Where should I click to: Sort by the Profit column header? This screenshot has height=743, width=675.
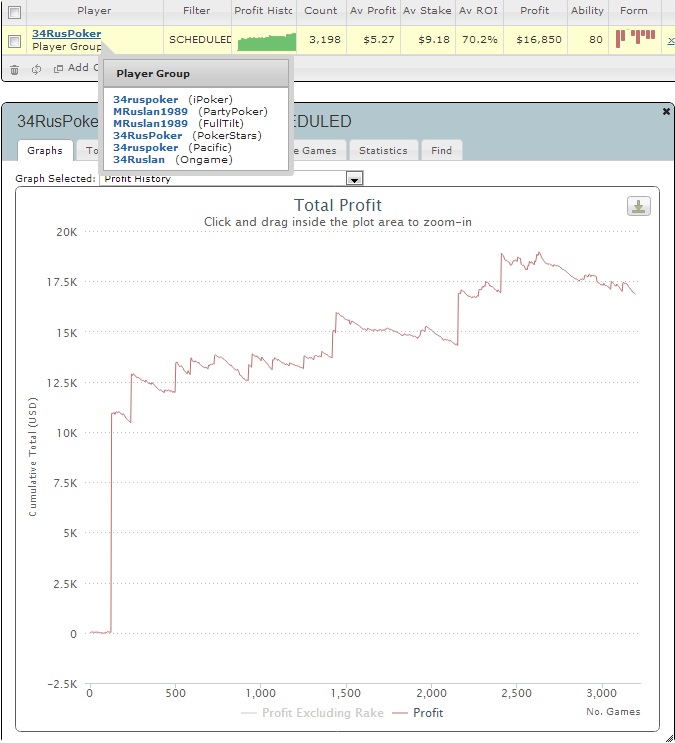[535, 10]
